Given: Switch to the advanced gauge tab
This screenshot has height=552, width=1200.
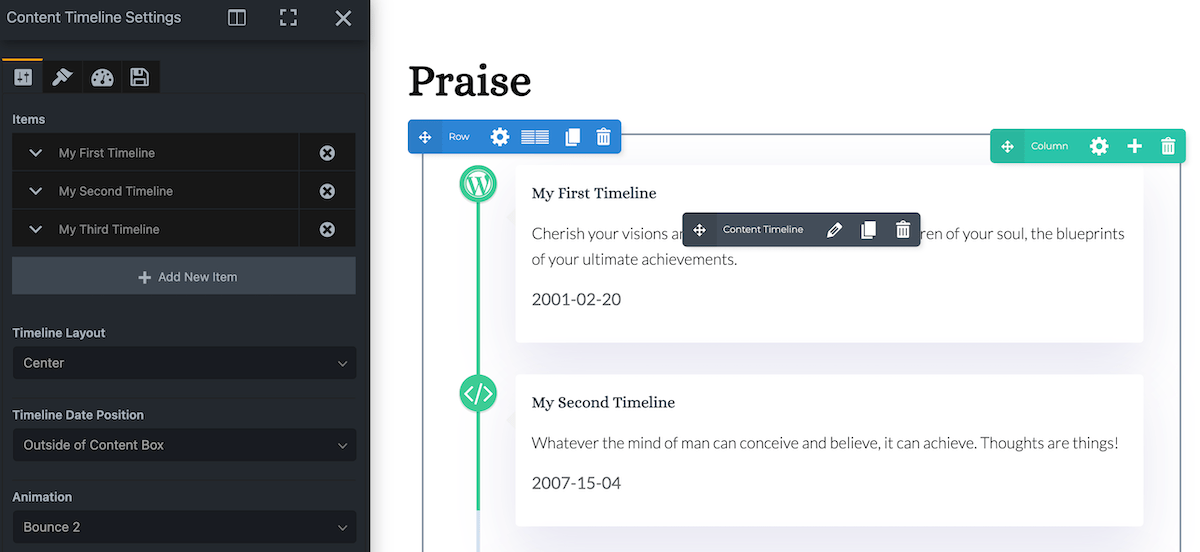Looking at the screenshot, I should [x=102, y=77].
